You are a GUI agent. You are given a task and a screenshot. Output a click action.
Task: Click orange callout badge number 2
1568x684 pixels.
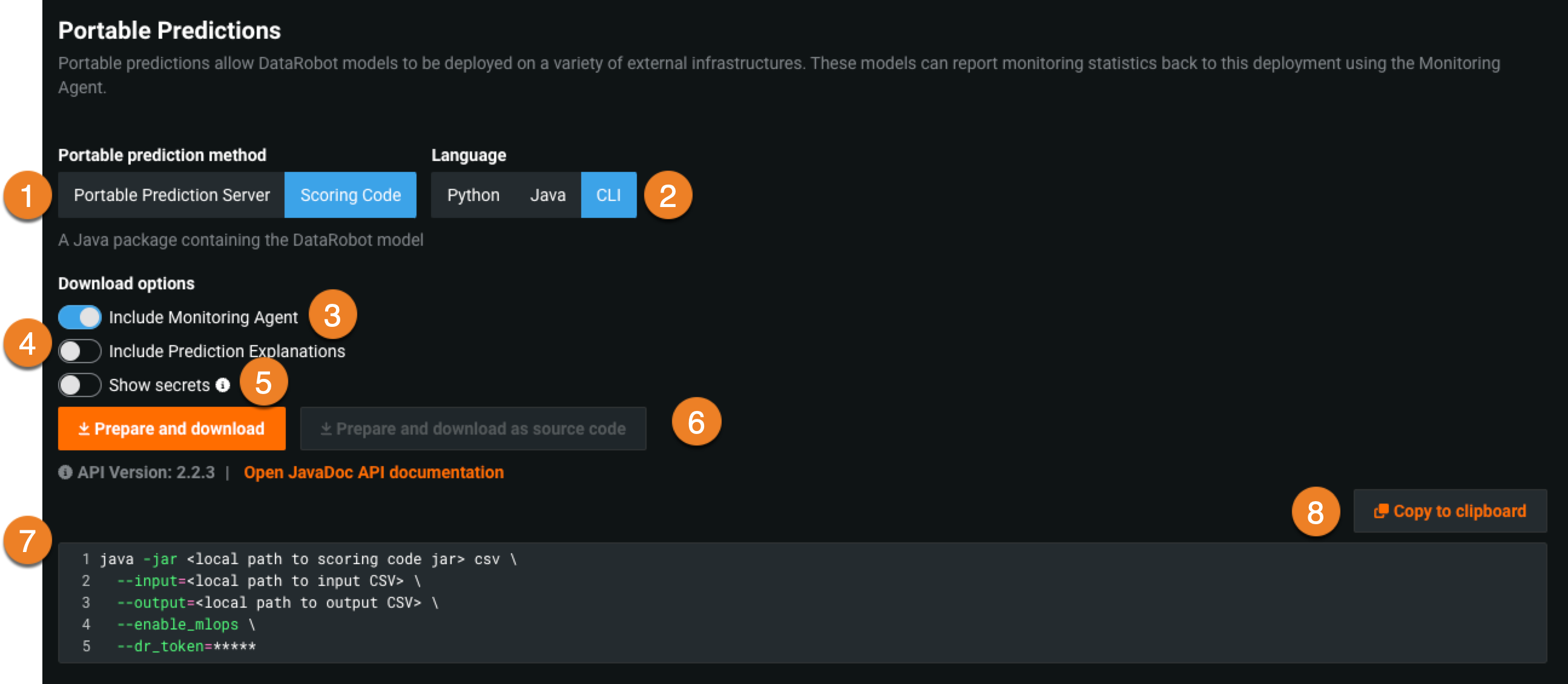[668, 196]
